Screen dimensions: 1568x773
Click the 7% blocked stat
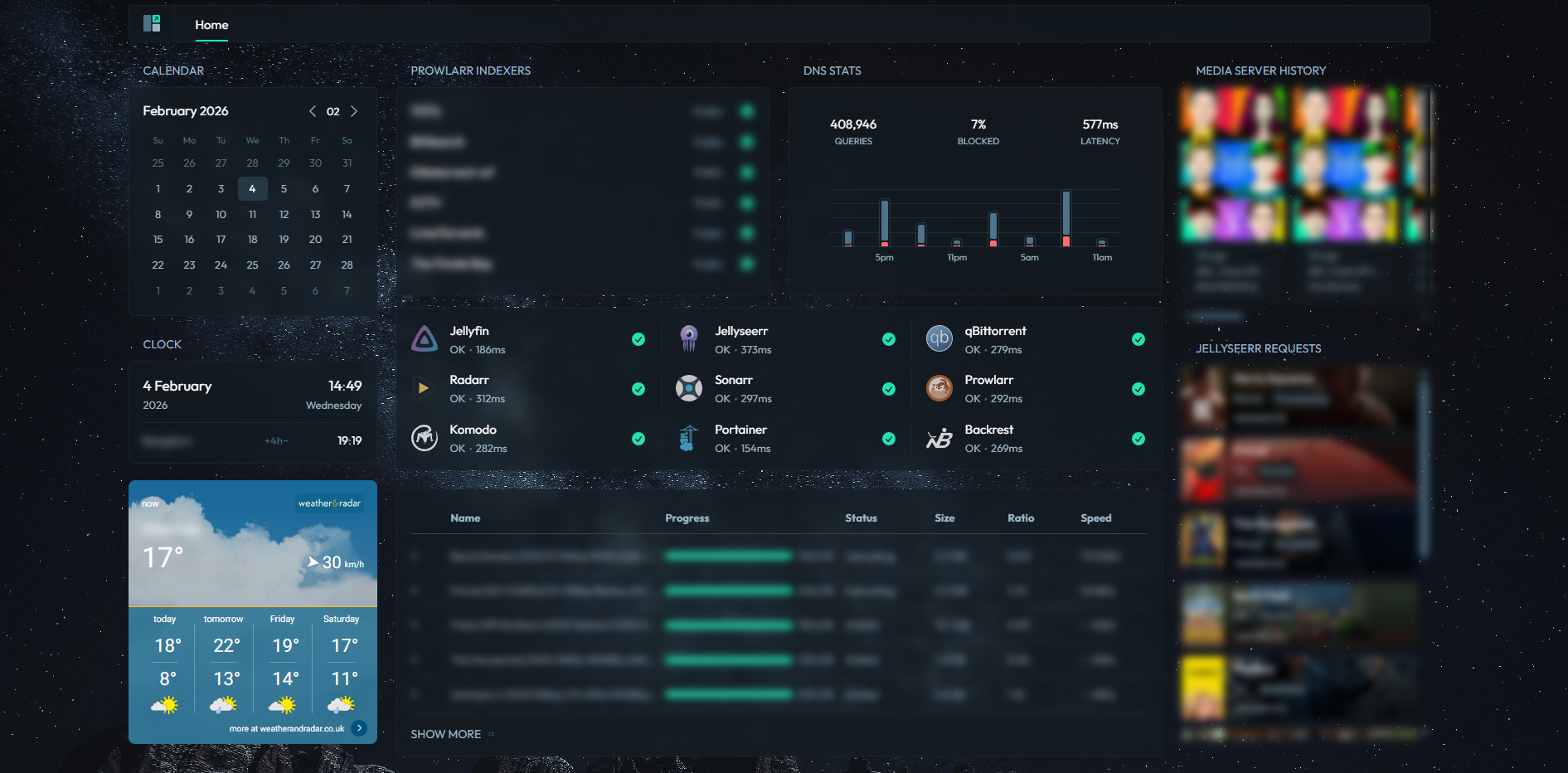(978, 131)
